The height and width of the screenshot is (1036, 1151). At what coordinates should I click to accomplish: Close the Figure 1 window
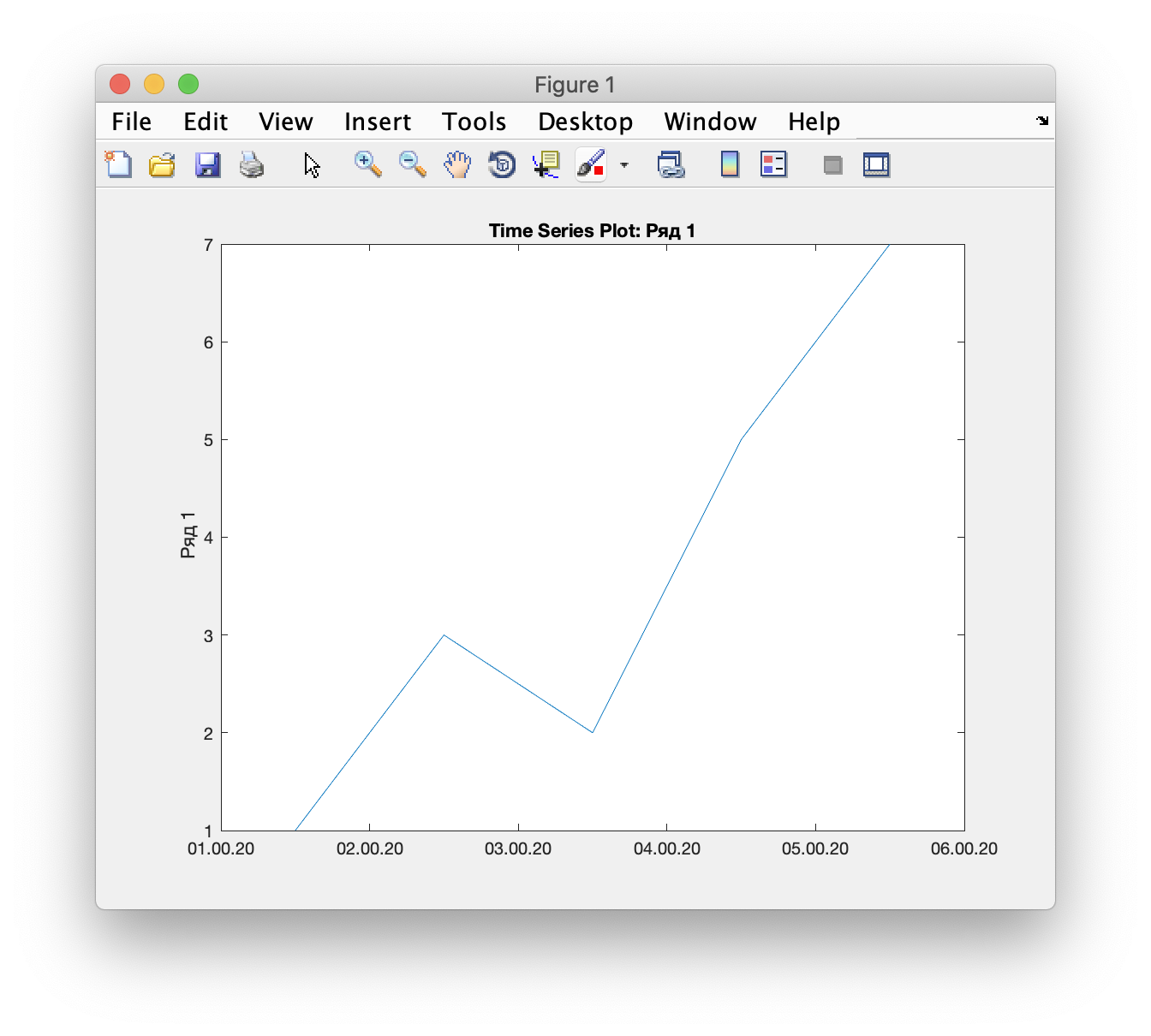click(x=120, y=84)
